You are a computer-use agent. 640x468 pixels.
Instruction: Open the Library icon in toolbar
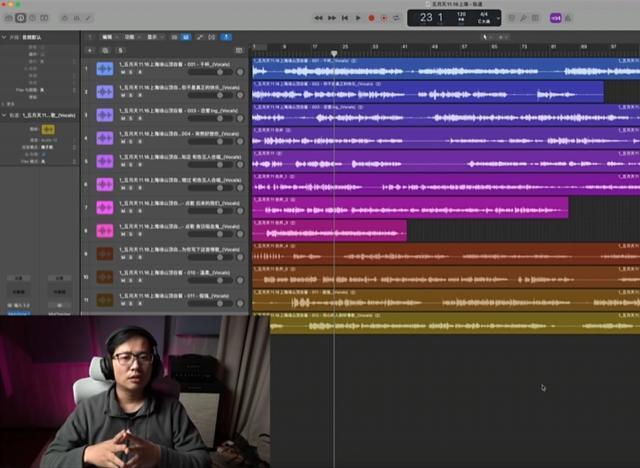pos(9,18)
